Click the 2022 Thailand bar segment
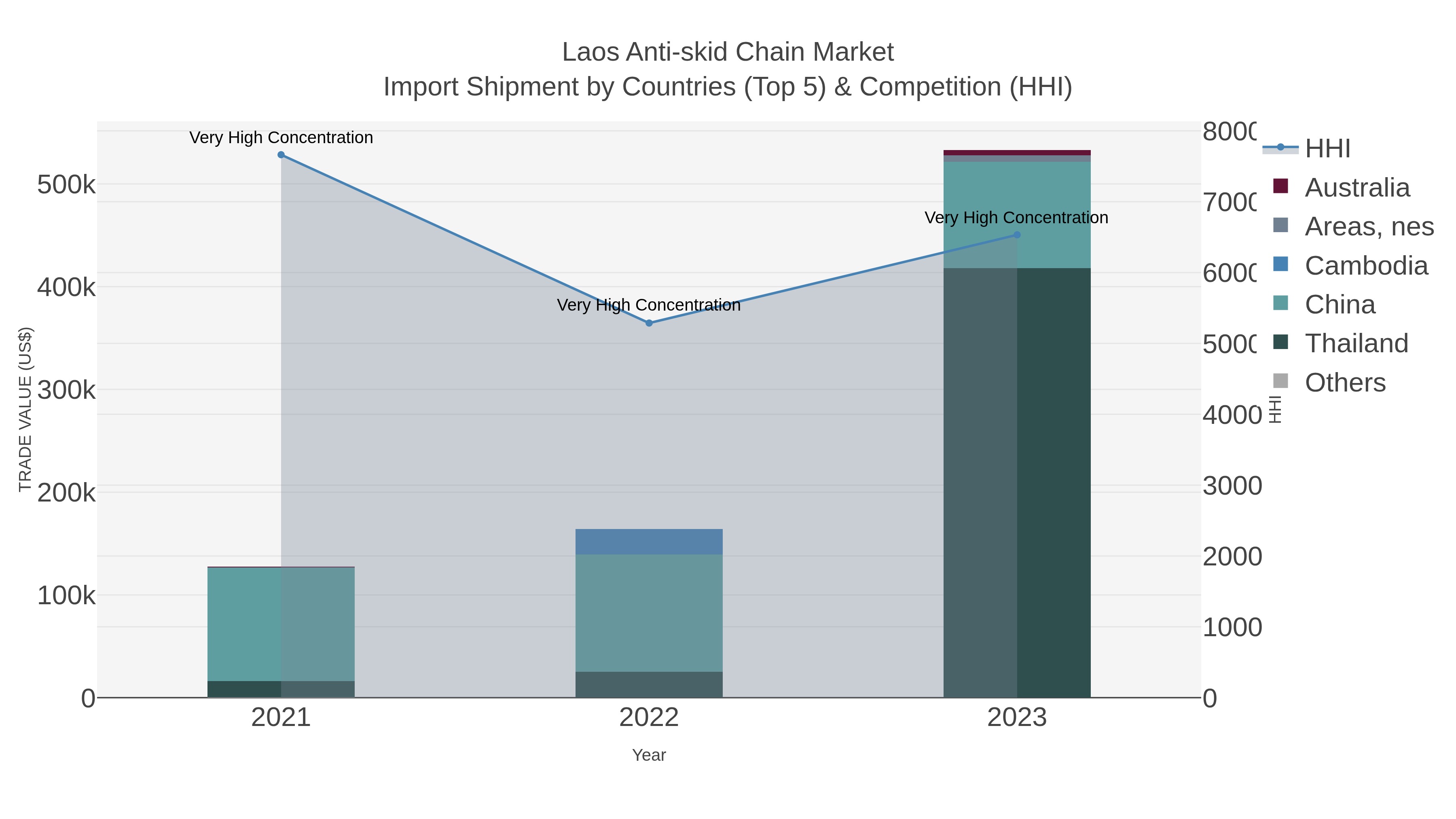Screen dimensions: 1456x819 [649, 684]
